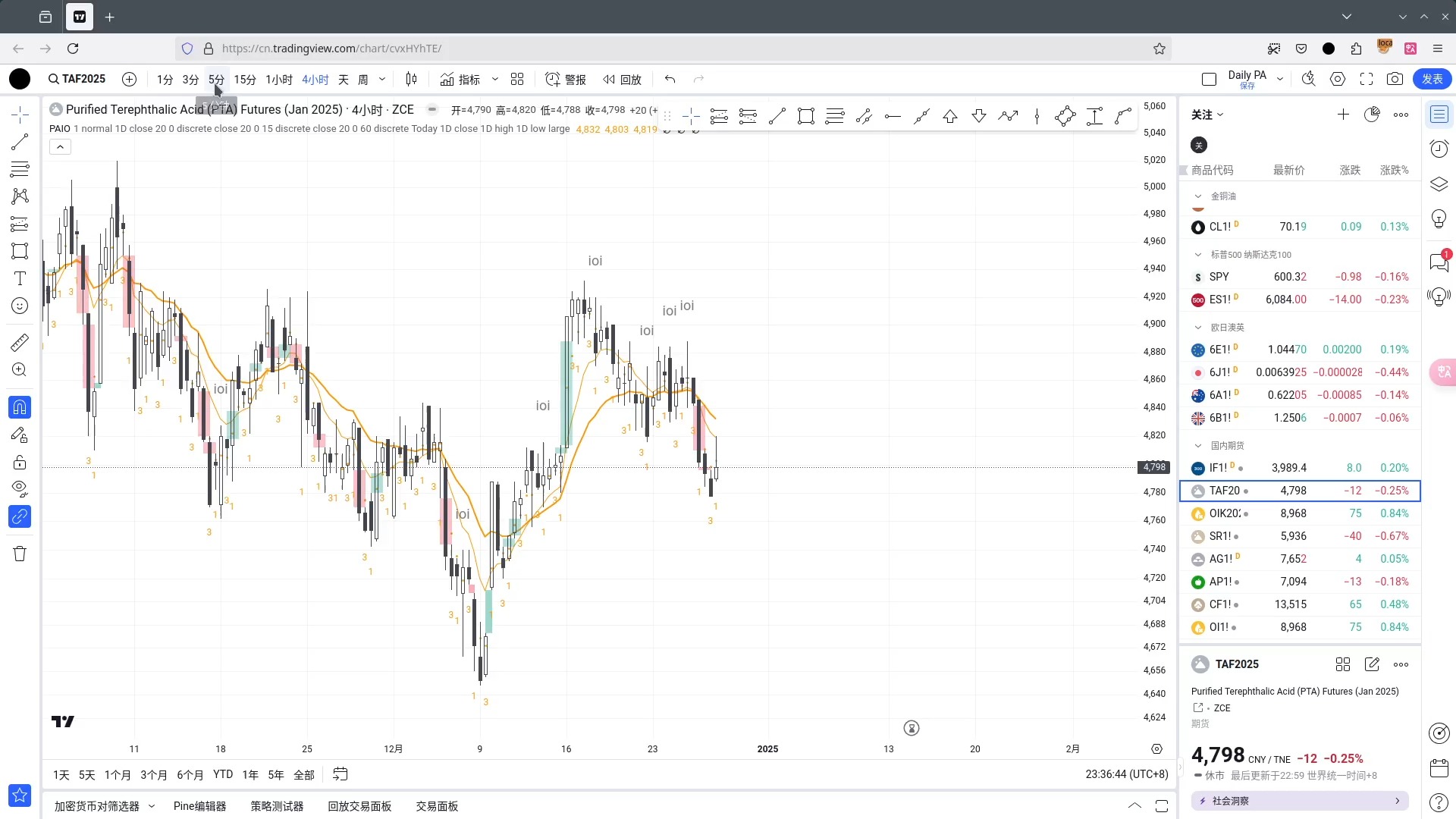Viewport: 1456px width, 819px height.
Task: Select CL1! in the watchlist
Action: click(1300, 227)
